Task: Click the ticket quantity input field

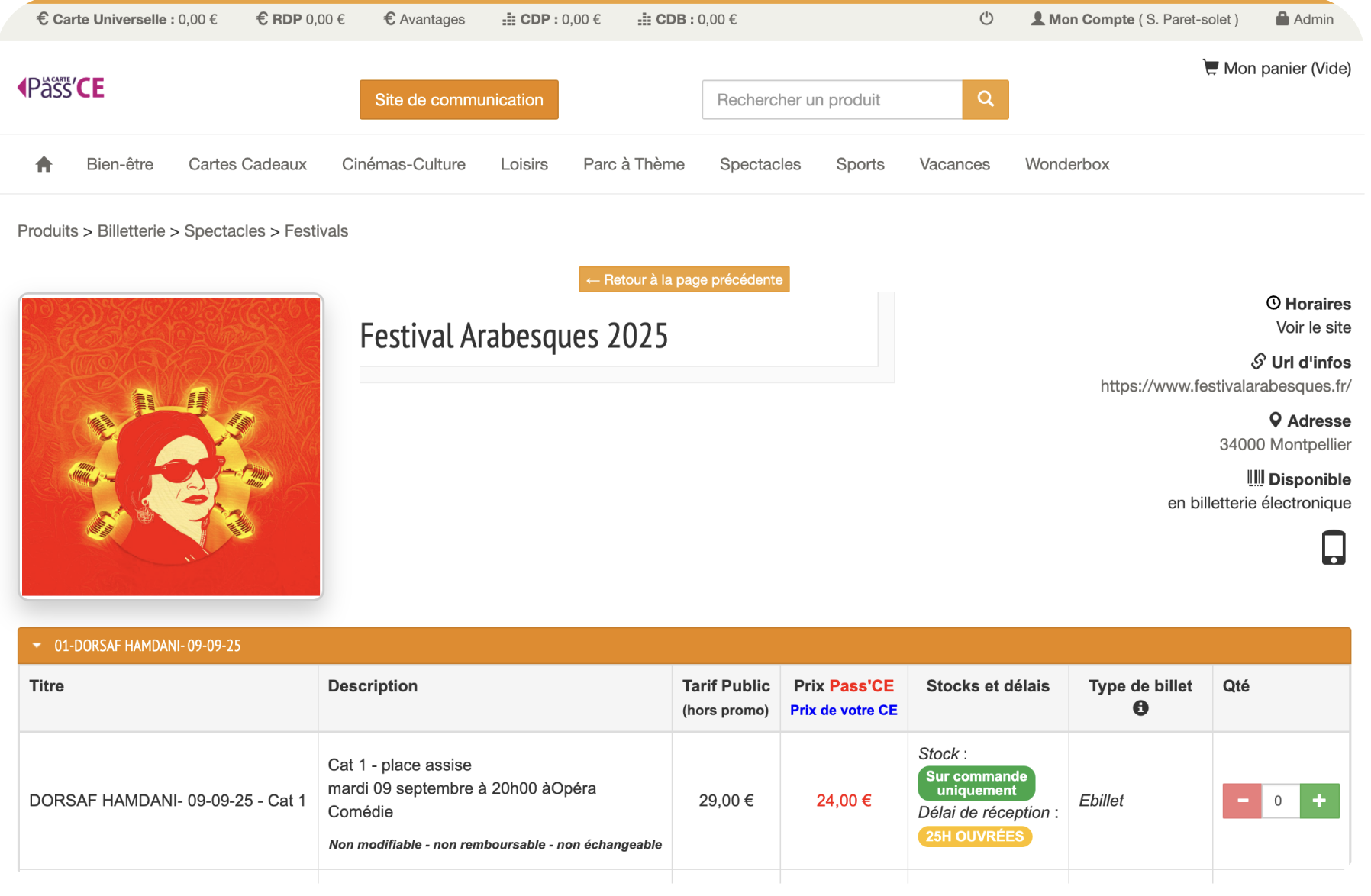Action: coord(1280,801)
